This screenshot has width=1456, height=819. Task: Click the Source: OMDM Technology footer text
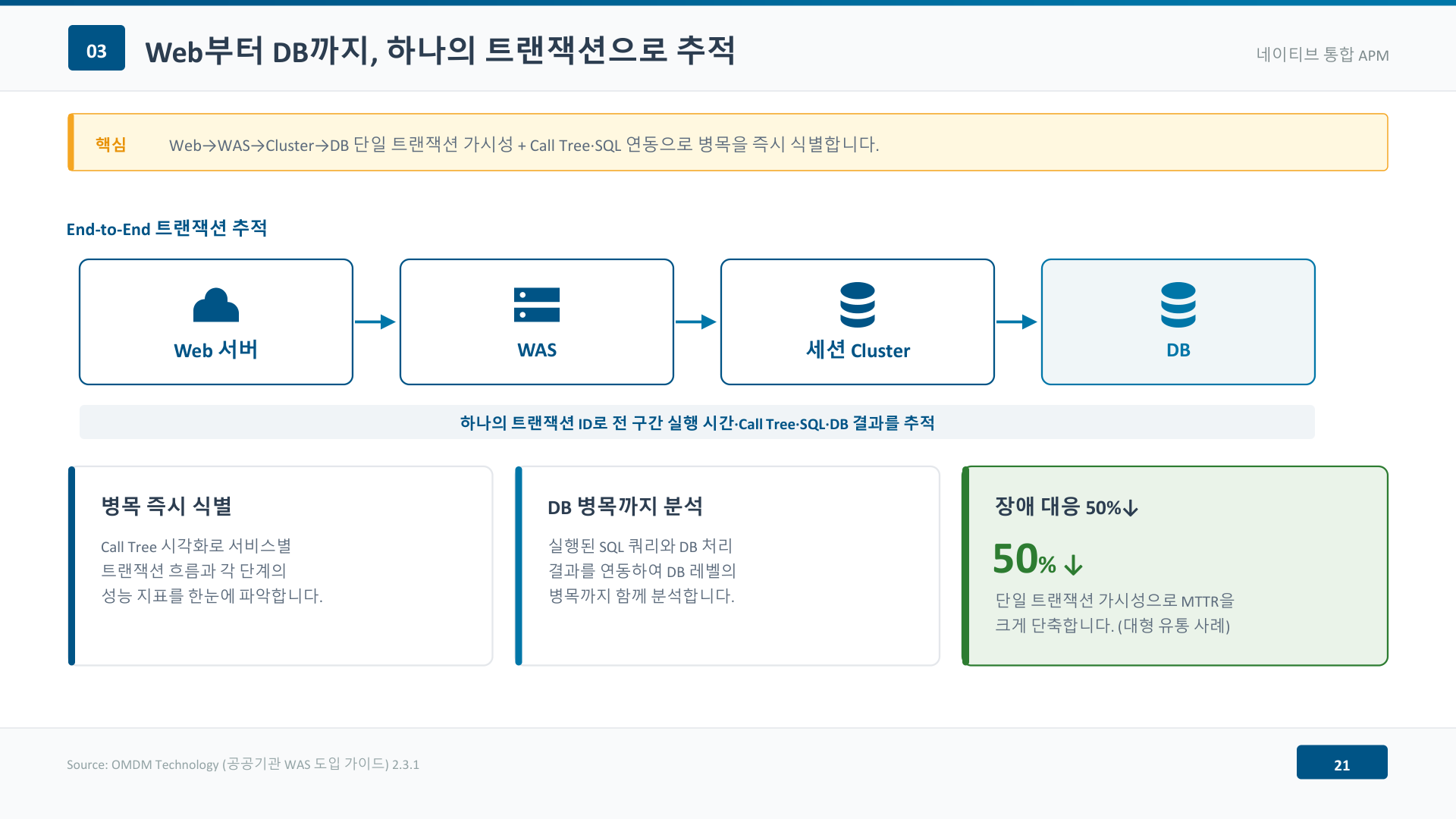(x=243, y=764)
